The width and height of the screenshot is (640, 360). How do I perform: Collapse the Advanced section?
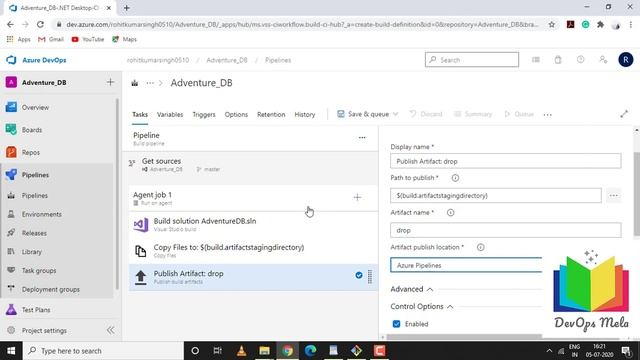tap(412, 289)
